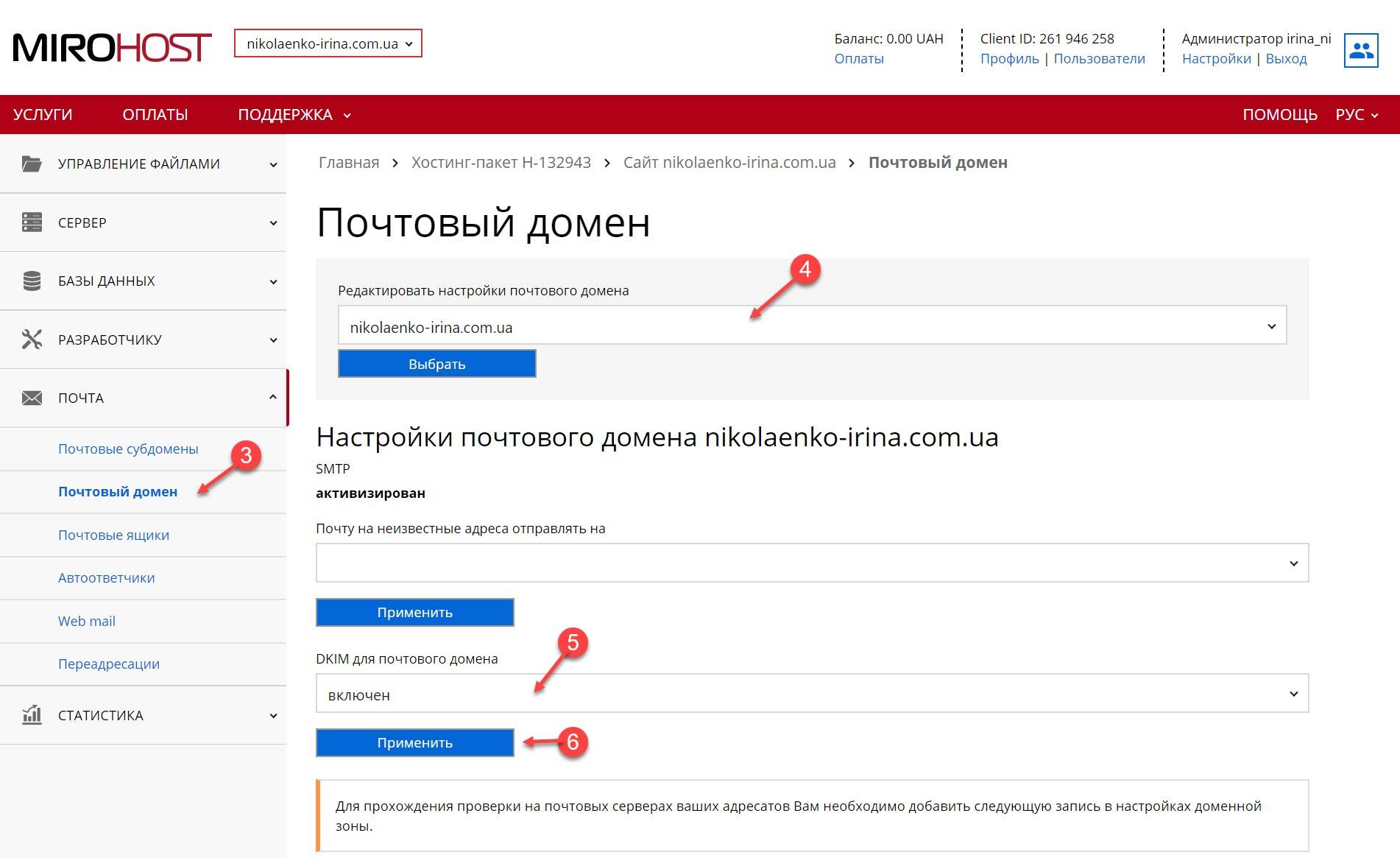This screenshot has height=858, width=1400.
Task: Expand the СТАТИСТИКА section
Action: click(x=144, y=714)
